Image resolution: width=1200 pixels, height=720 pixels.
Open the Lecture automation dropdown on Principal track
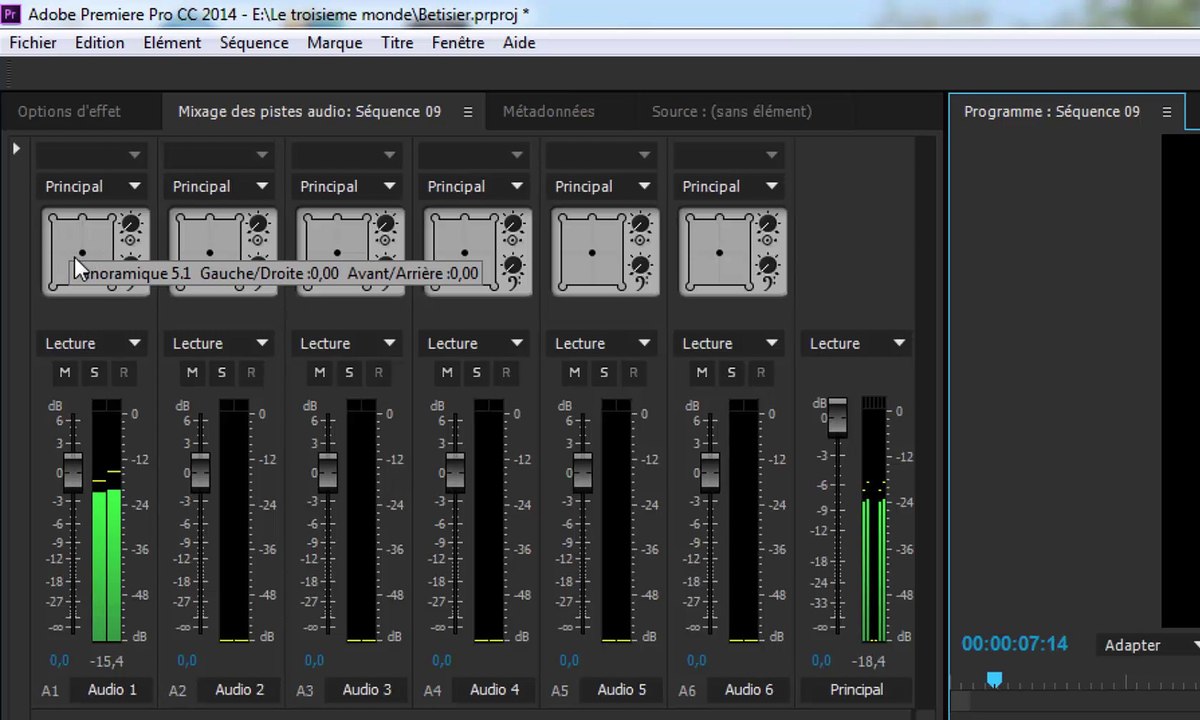857,343
